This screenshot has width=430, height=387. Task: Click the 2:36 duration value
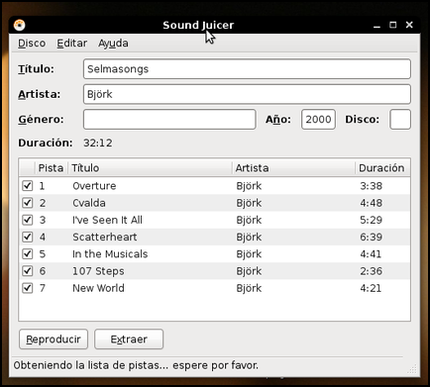[371, 271]
